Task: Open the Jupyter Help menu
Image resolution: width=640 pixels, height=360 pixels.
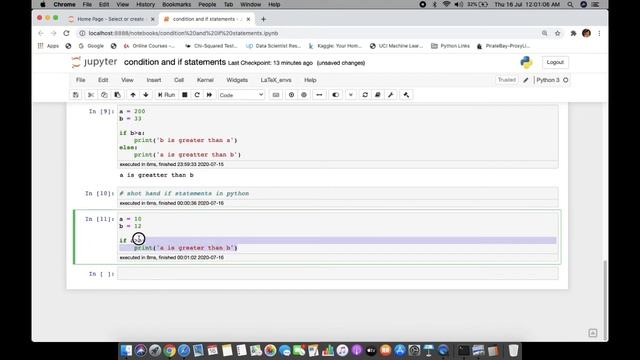Action: tap(310, 80)
